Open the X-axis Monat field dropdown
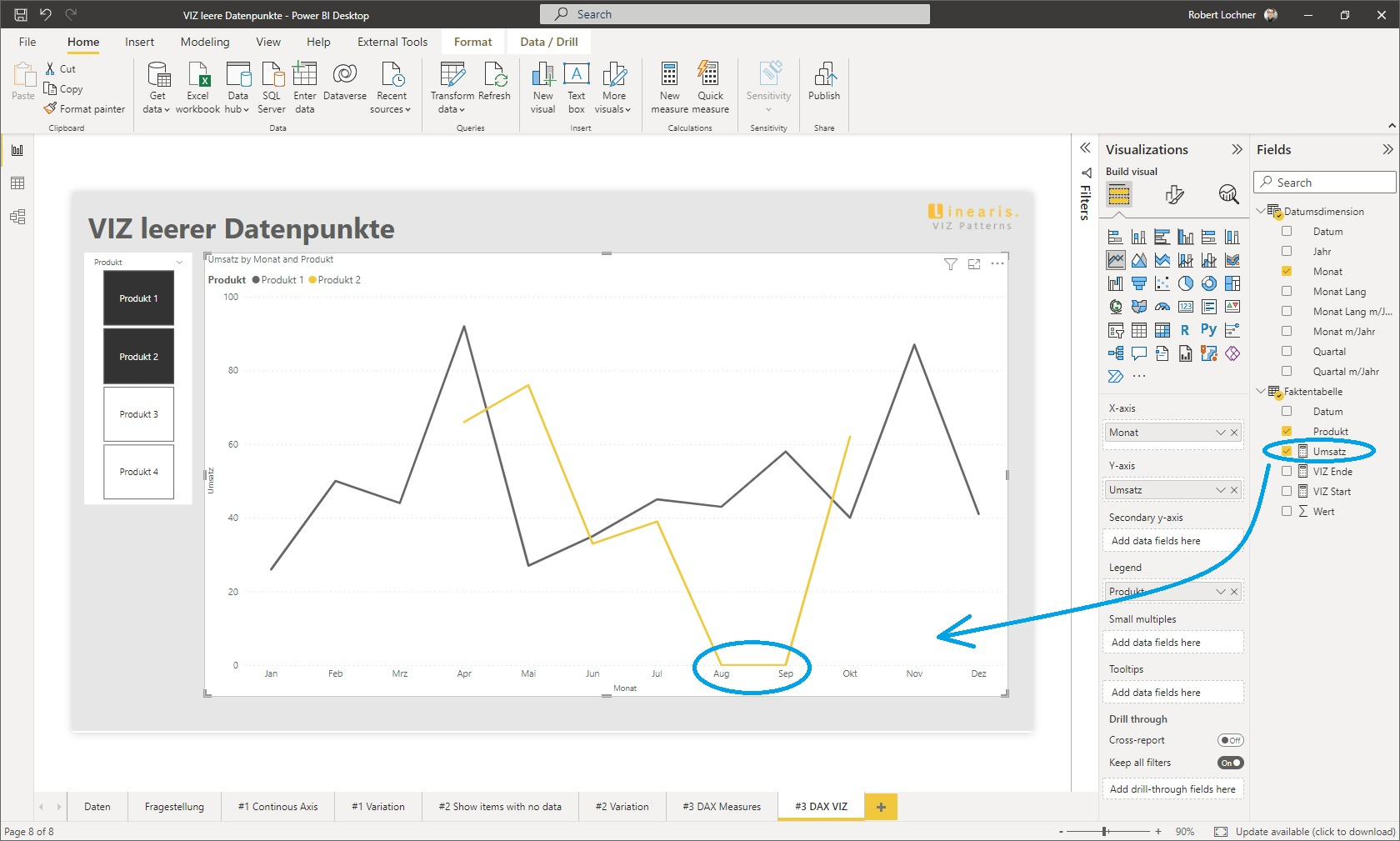This screenshot has height=841, width=1400. [x=1222, y=432]
